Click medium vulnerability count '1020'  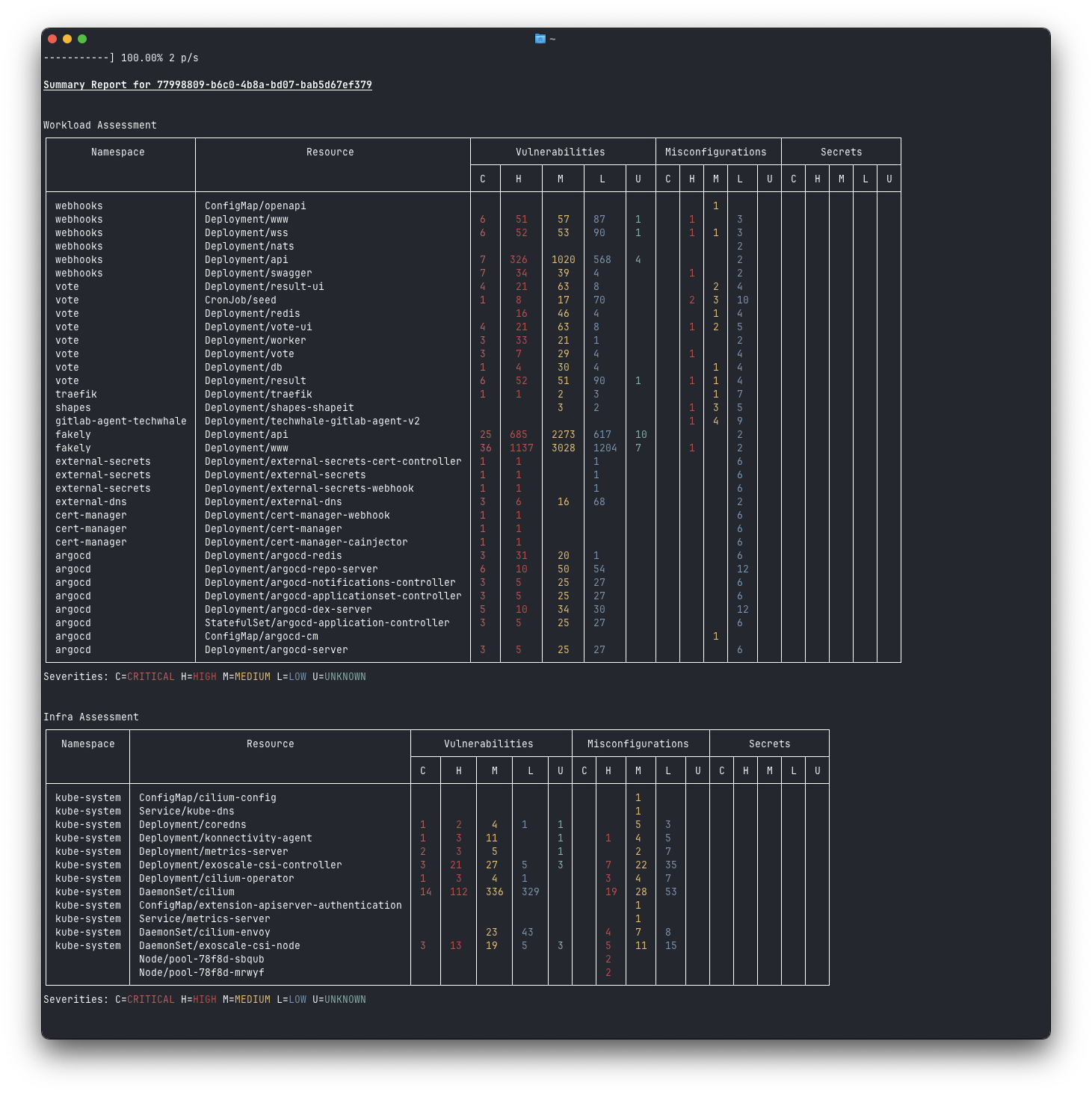[564, 260]
